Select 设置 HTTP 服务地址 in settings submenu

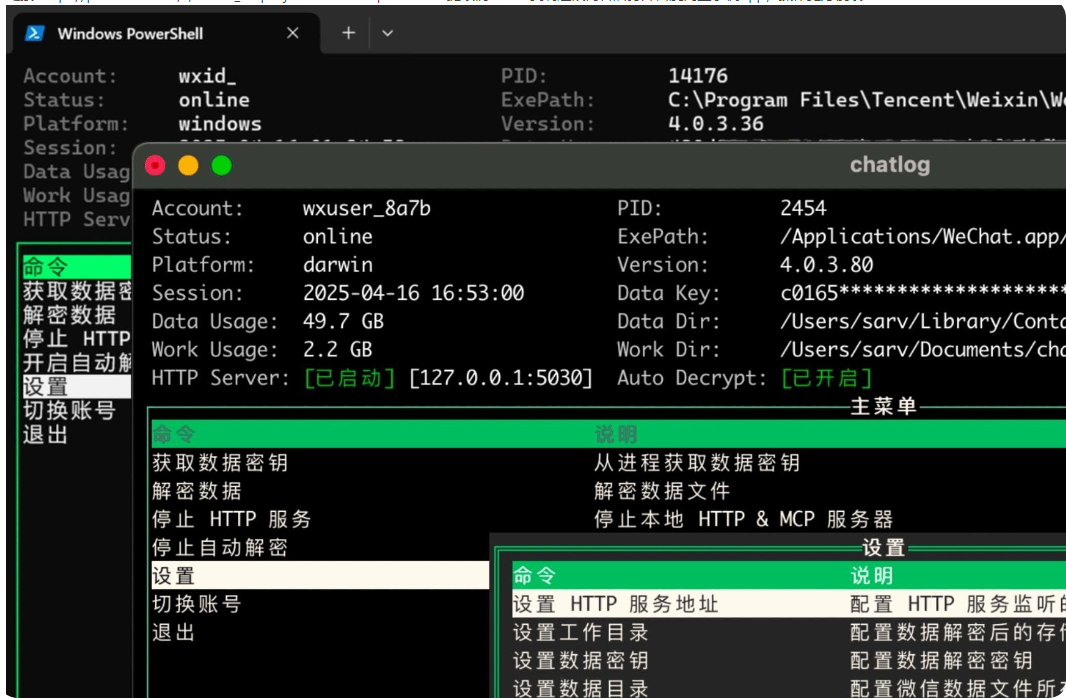point(615,604)
